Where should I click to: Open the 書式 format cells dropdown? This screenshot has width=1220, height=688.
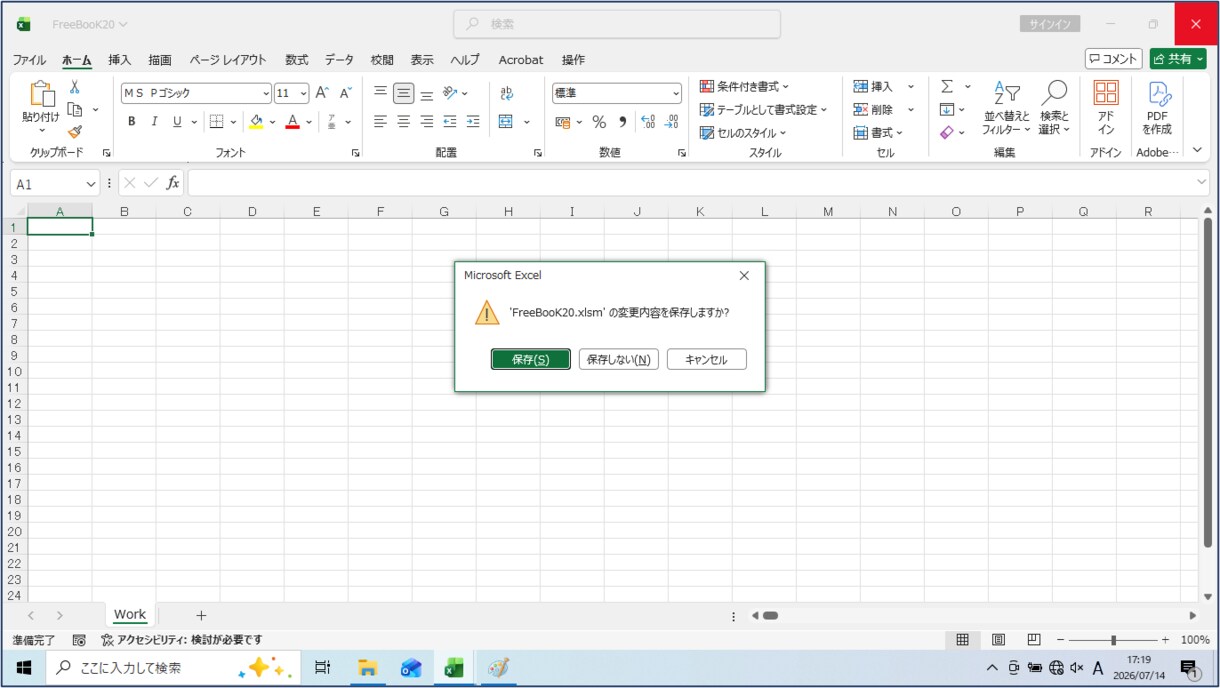pyautogui.click(x=878, y=133)
